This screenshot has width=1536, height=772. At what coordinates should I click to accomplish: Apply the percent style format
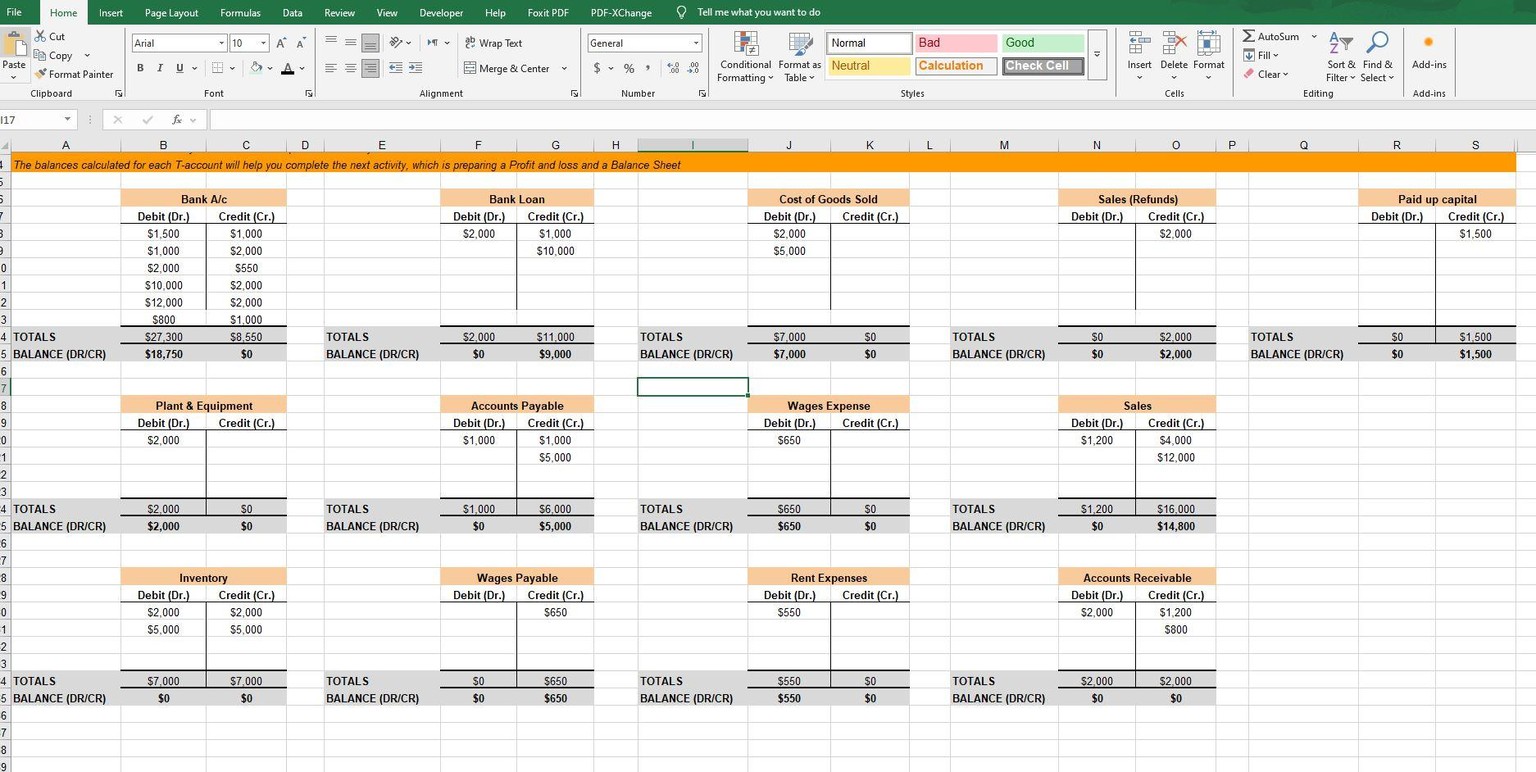click(629, 68)
